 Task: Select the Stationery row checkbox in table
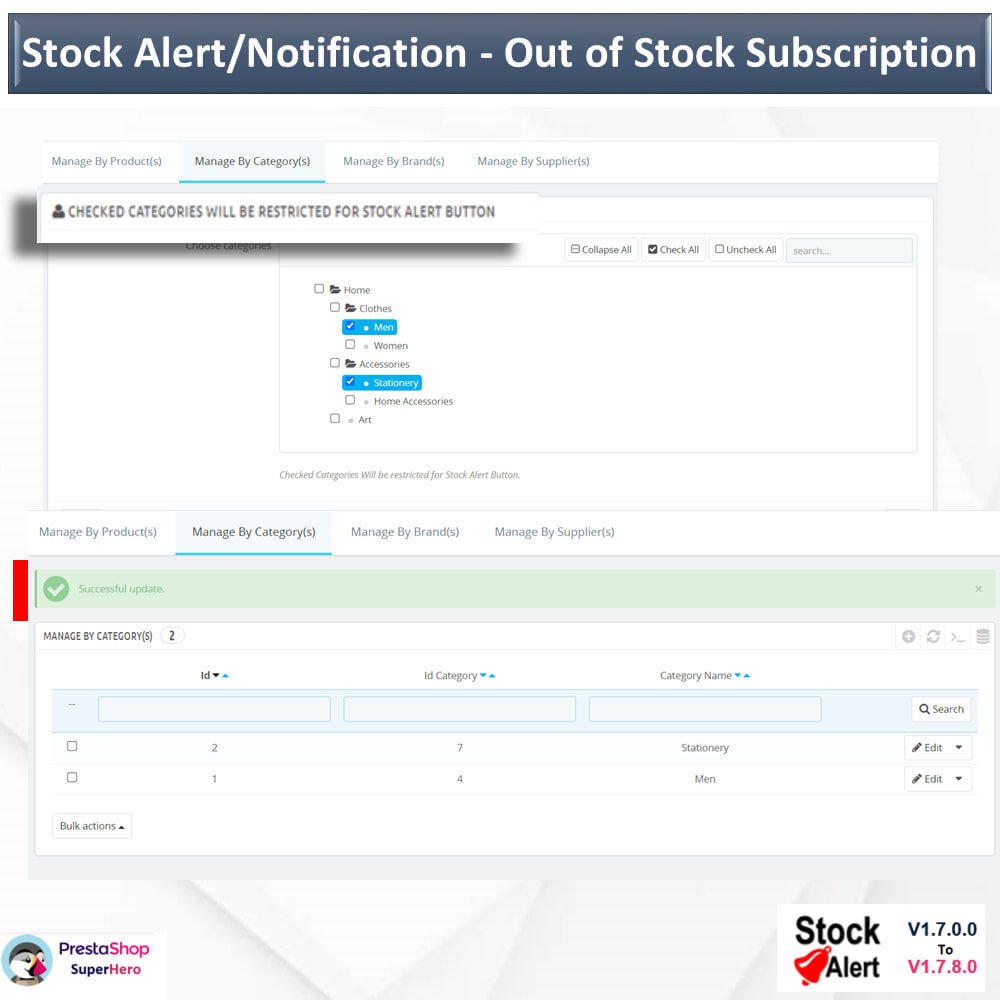click(72, 746)
